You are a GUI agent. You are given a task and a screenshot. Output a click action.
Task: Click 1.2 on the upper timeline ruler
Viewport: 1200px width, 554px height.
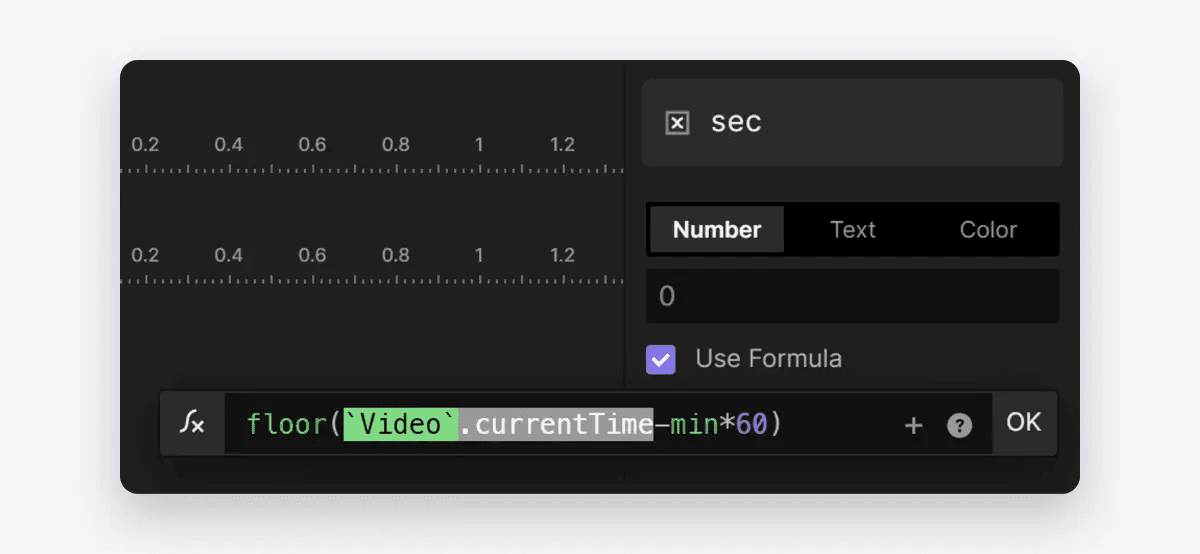pyautogui.click(x=562, y=145)
